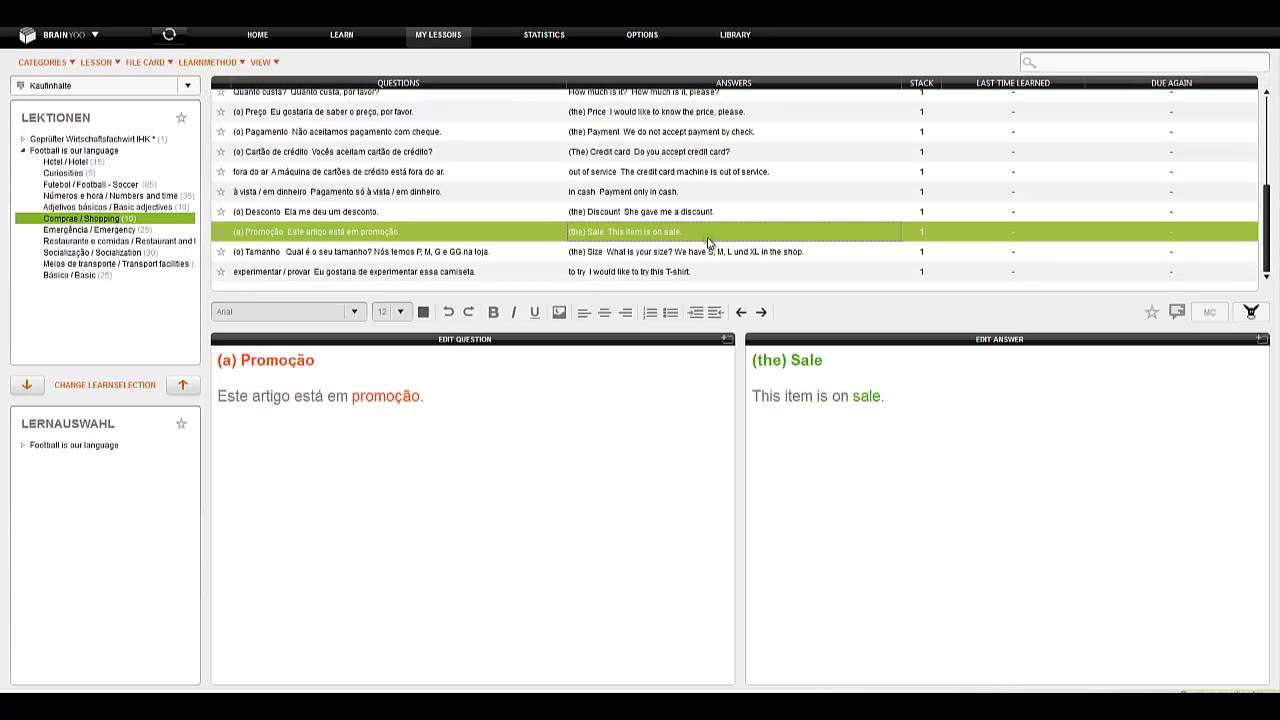The image size is (1280, 720).
Task: Expand Geprüfter Wirtschaftsfachwirt IHK tree node
Action: pos(23,139)
